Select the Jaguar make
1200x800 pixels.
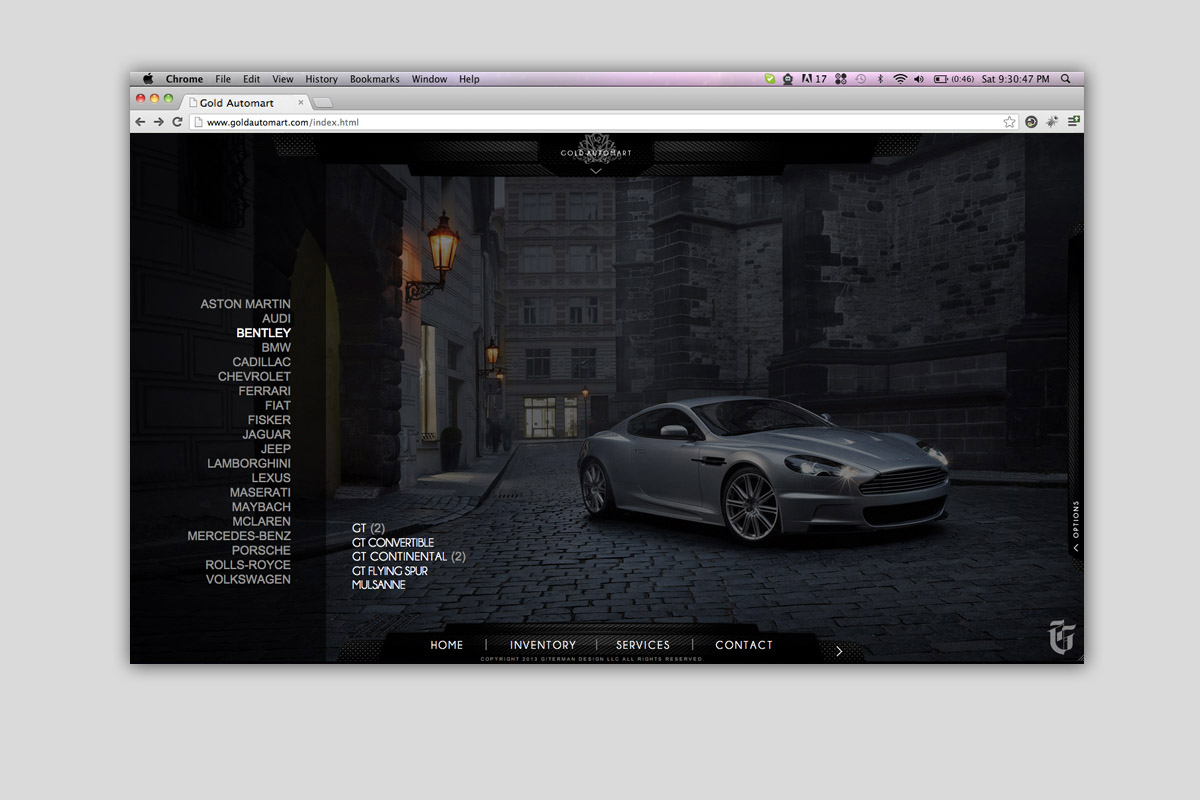pyautogui.click(x=267, y=434)
